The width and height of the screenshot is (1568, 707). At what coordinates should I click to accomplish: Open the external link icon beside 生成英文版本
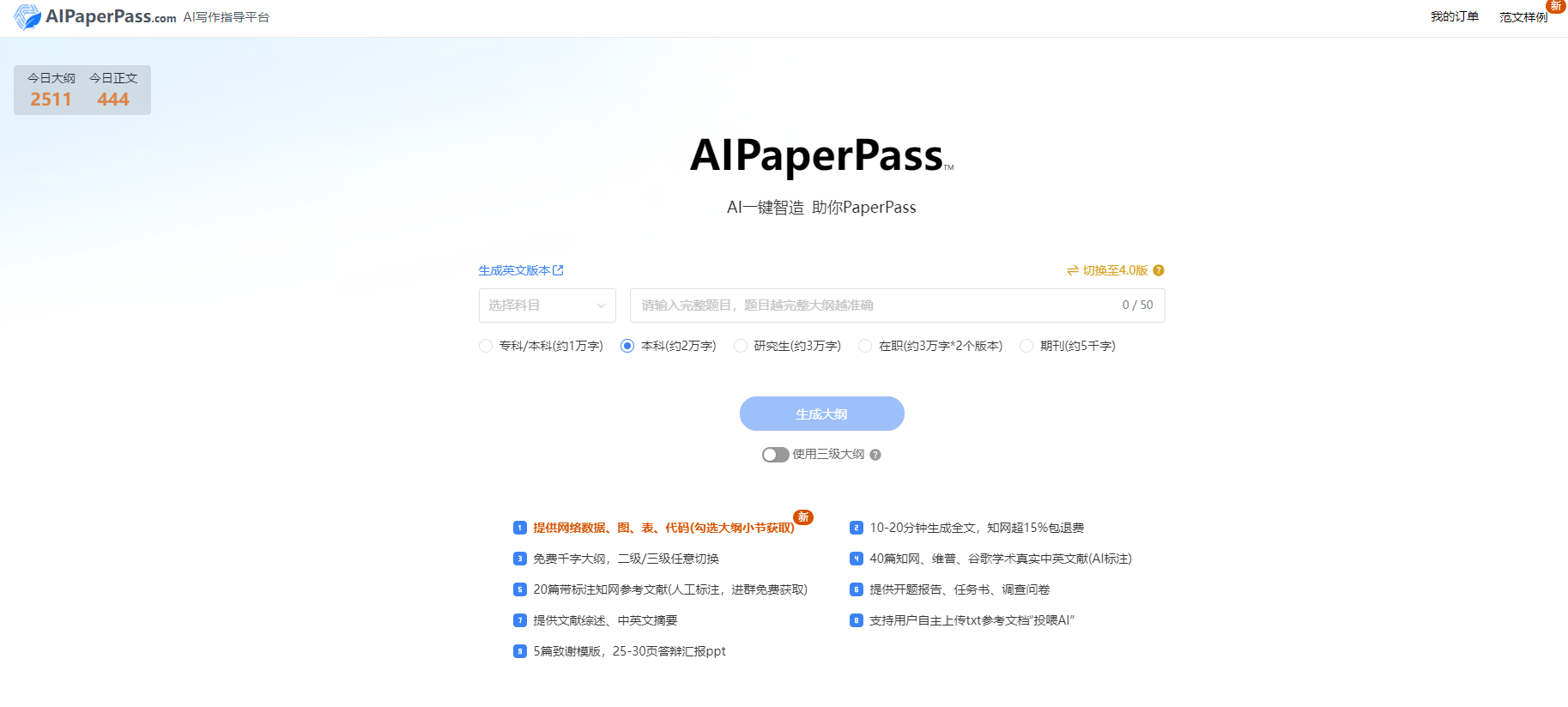point(558,270)
